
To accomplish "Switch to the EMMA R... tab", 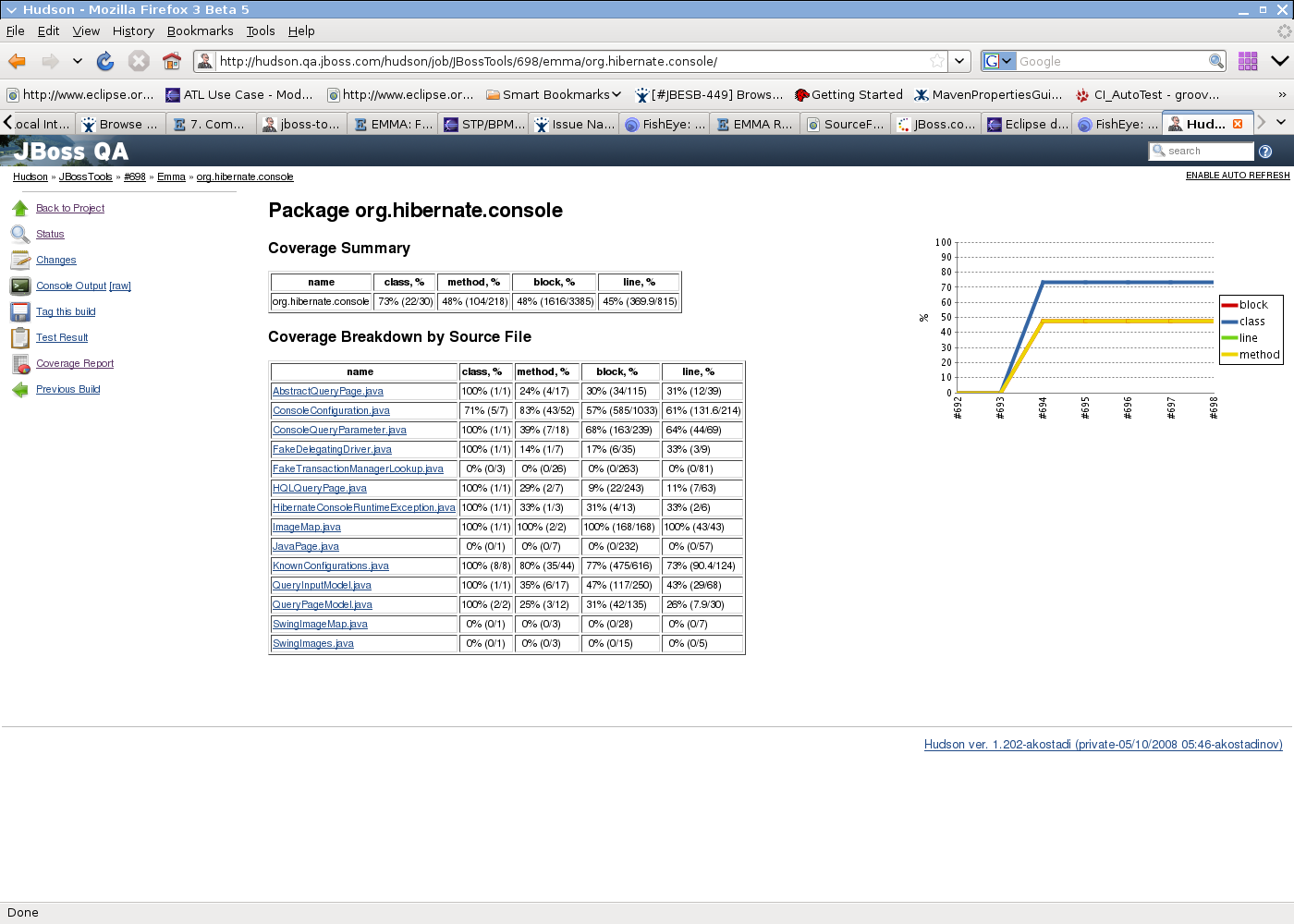I will (x=754, y=124).
